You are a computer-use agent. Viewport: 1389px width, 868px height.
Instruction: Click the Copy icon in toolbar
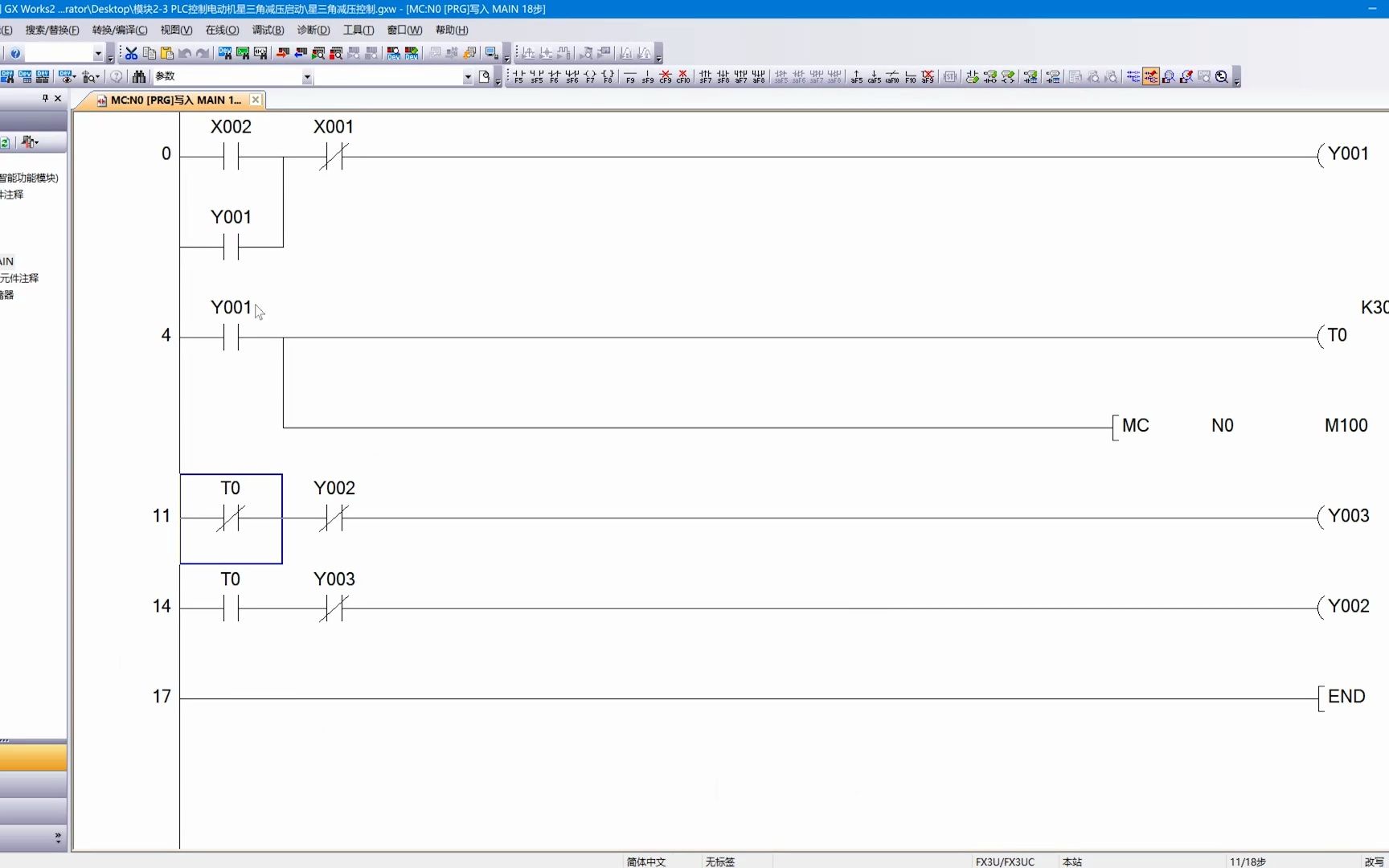[x=149, y=53]
